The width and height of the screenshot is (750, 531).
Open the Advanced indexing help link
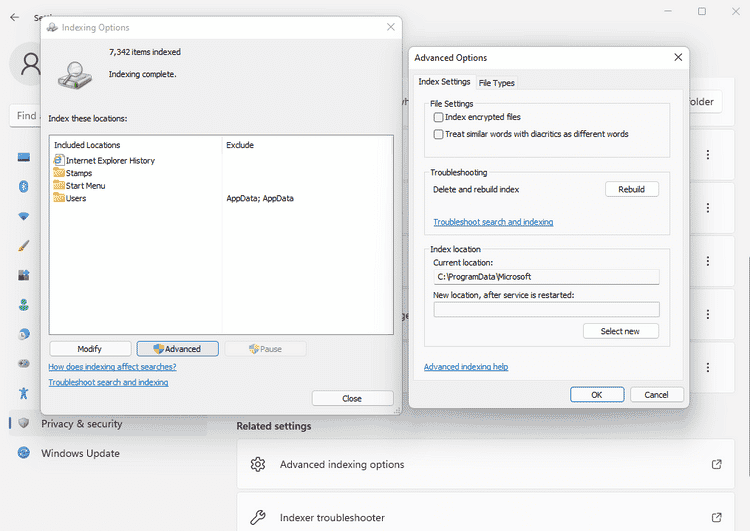pyautogui.click(x=465, y=367)
